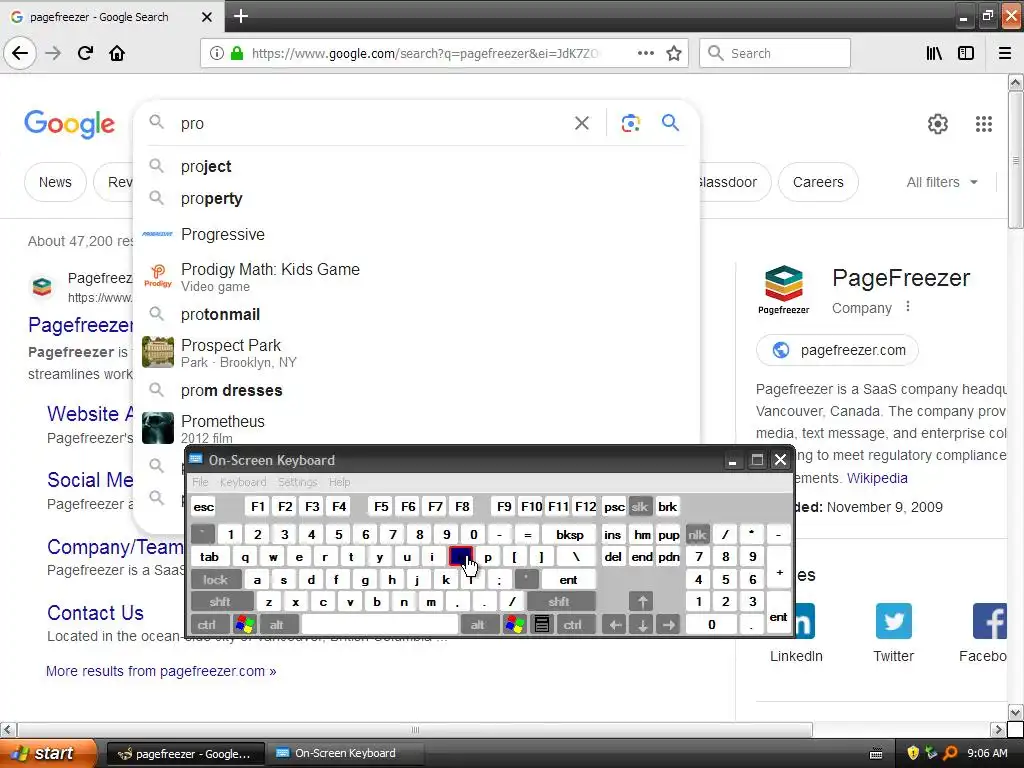
Task: Search by image using Google Lens icon
Action: coord(630,123)
